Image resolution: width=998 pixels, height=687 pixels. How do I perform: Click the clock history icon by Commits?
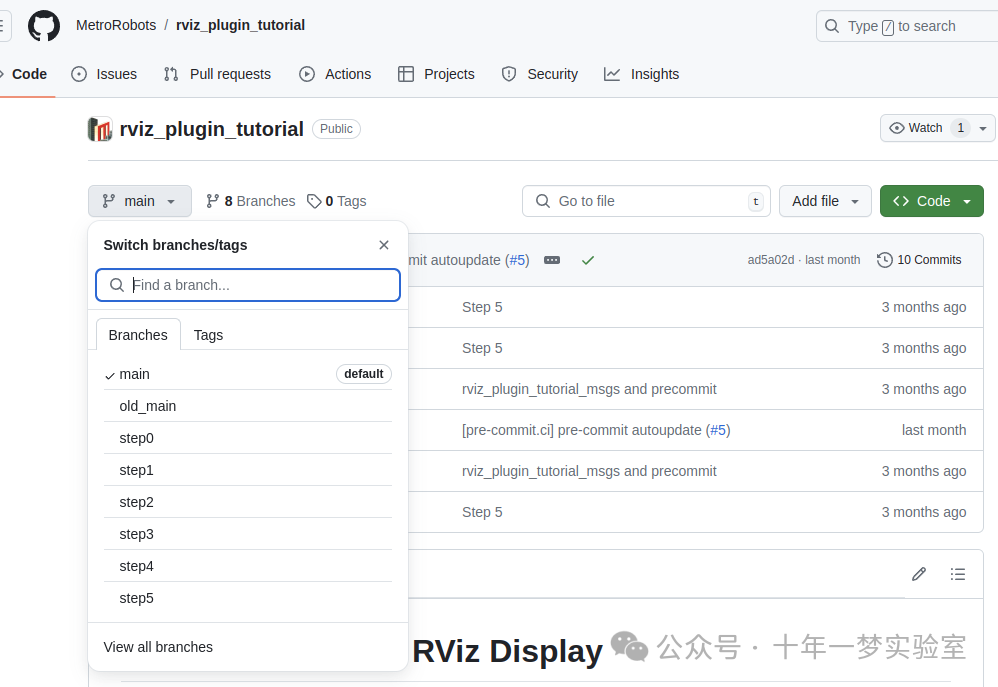pos(885,260)
